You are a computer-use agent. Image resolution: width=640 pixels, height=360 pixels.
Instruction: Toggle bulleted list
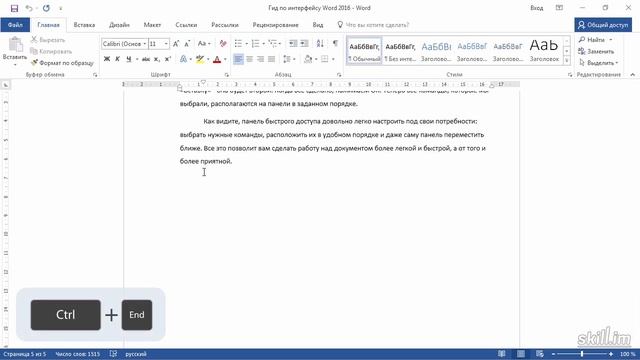tap(238, 44)
